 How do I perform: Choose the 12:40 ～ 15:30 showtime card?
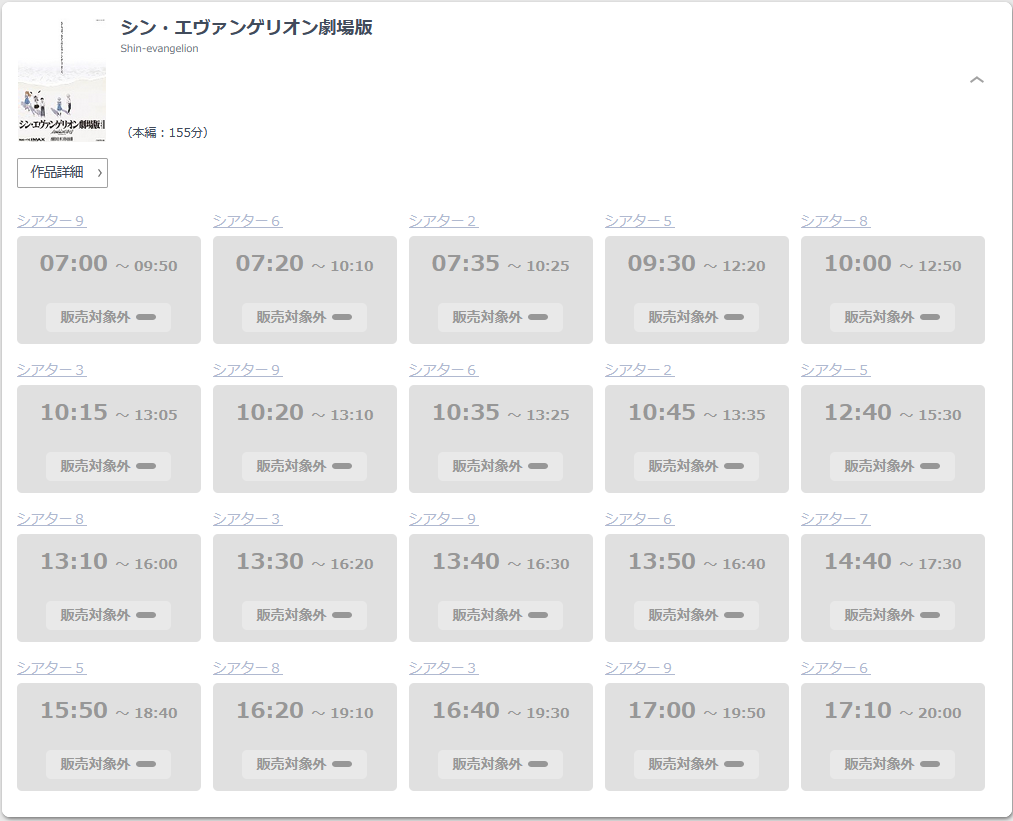(x=893, y=439)
